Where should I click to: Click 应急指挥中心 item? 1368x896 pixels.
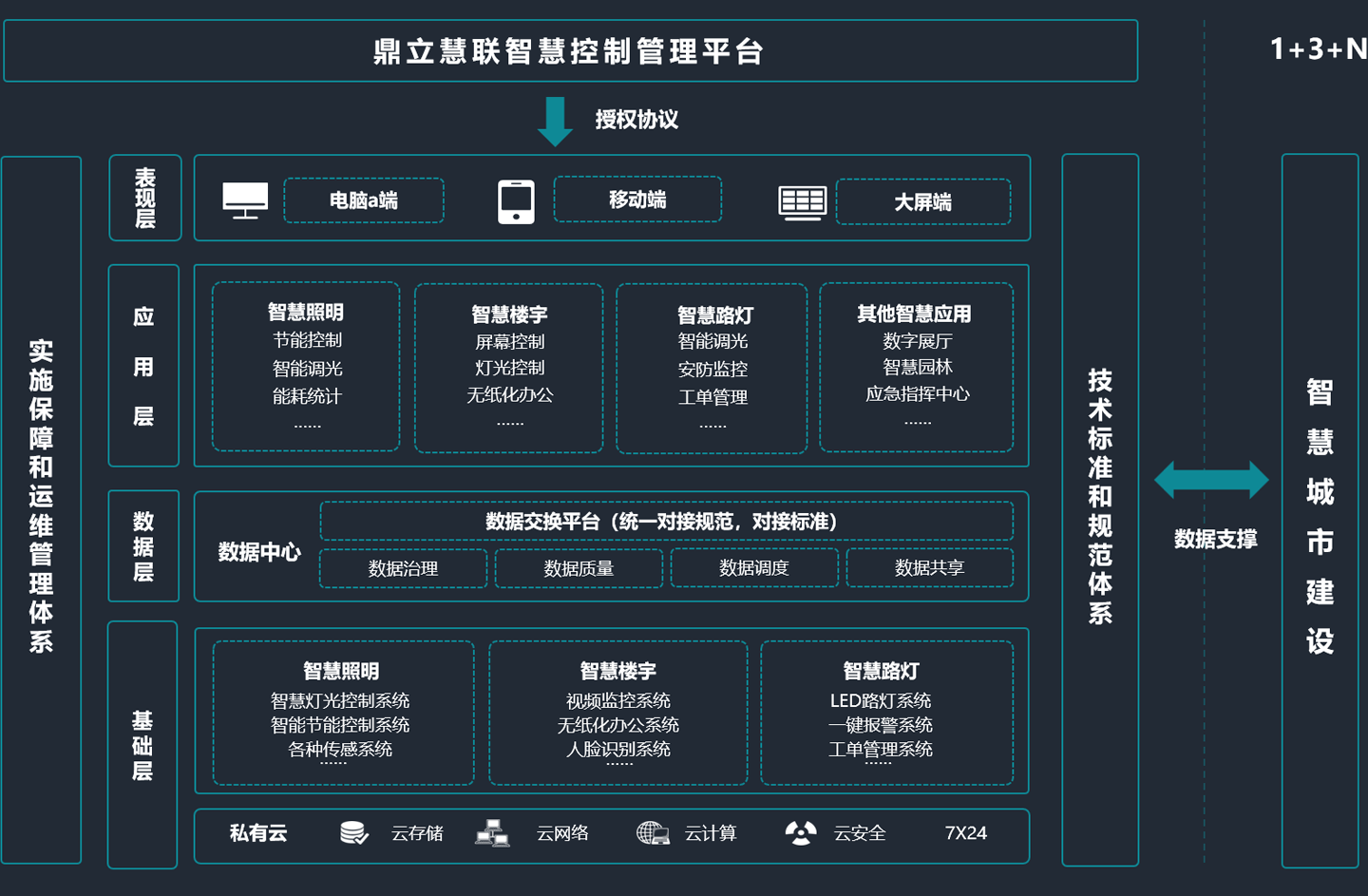918,393
